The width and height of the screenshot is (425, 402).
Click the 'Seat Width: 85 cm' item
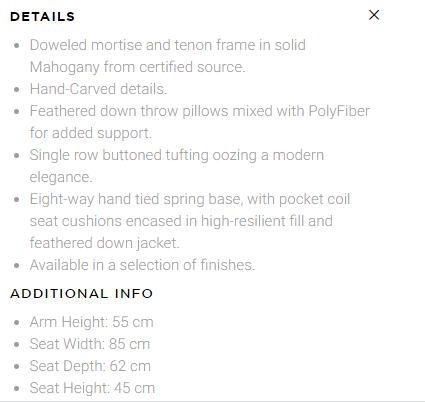point(90,344)
